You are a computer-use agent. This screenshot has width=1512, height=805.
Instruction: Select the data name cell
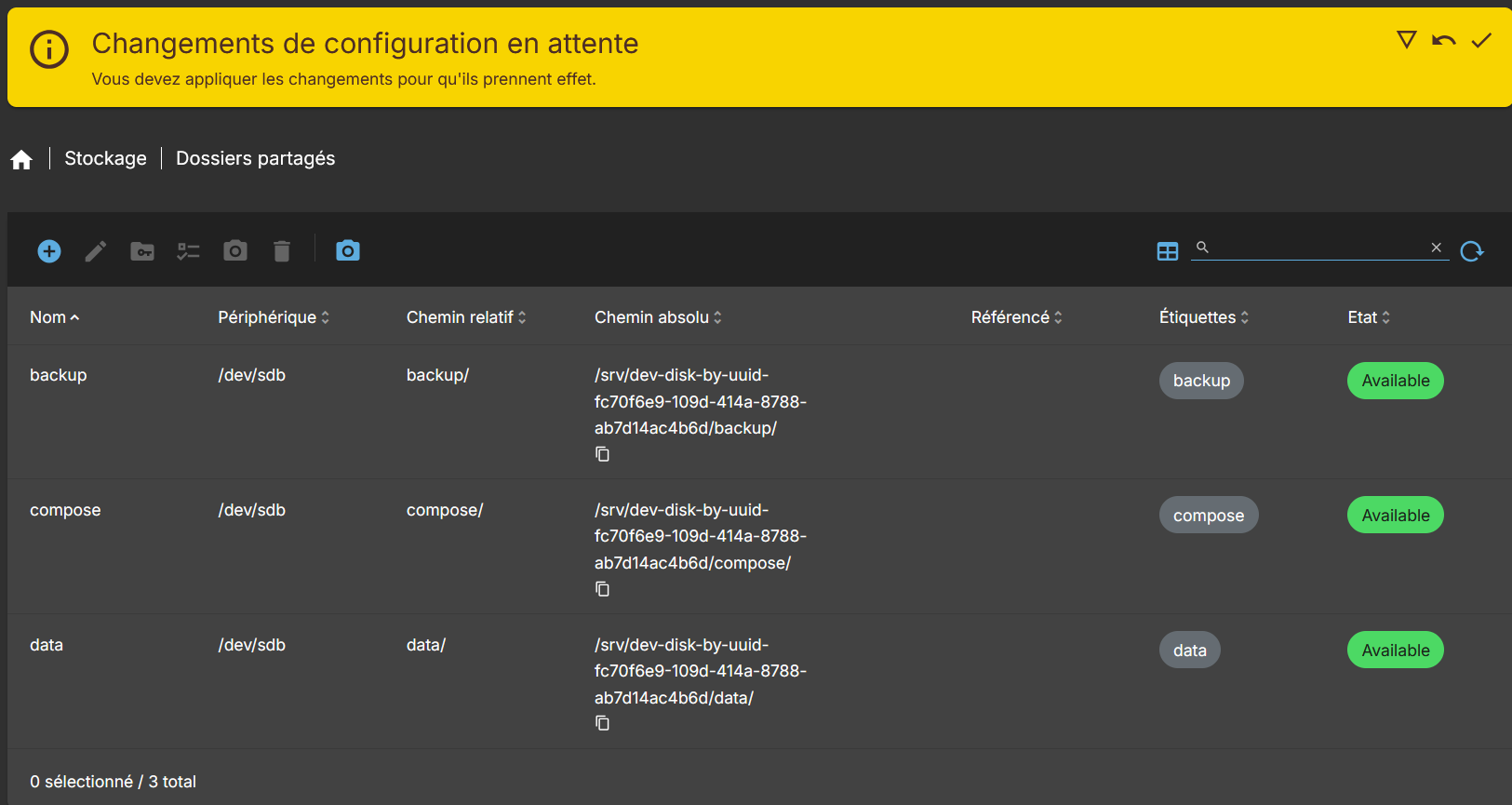(47, 645)
